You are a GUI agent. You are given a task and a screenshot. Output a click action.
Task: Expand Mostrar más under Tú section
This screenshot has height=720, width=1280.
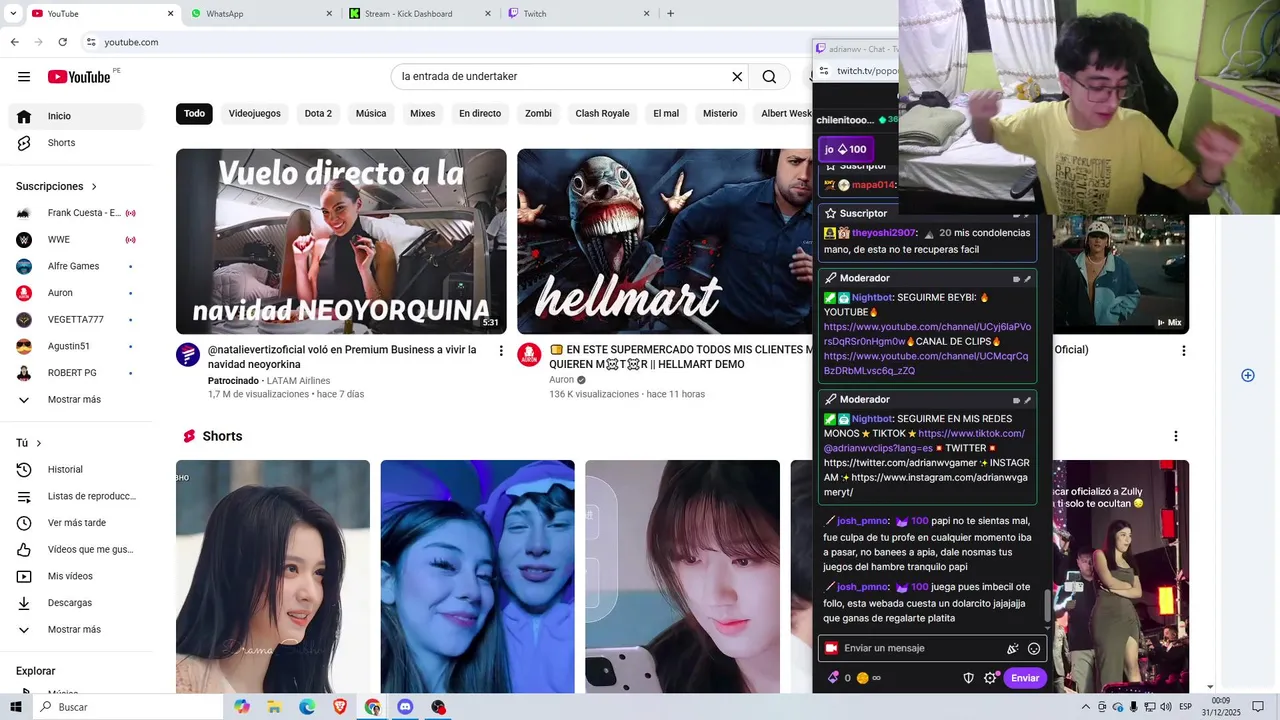pos(76,630)
